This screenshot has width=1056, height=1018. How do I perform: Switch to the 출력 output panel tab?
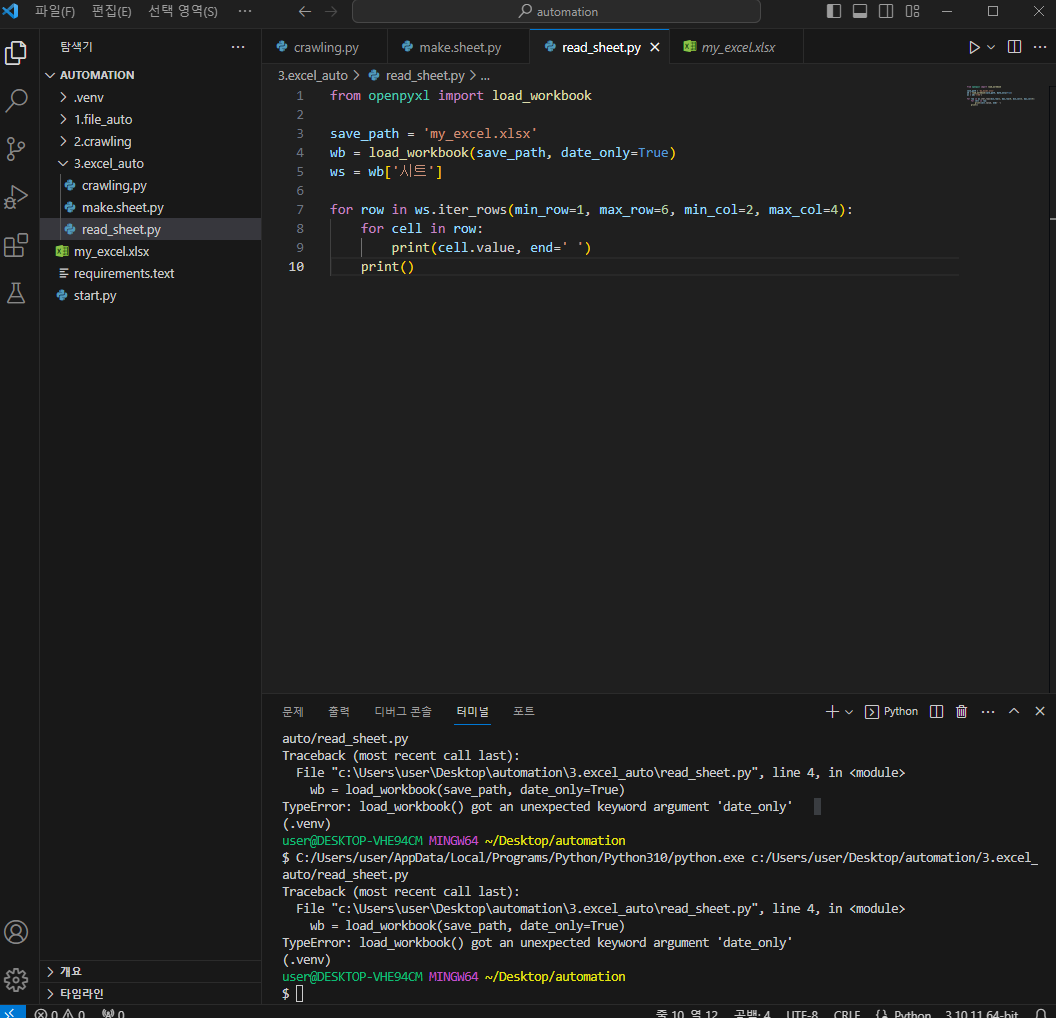[x=339, y=712]
